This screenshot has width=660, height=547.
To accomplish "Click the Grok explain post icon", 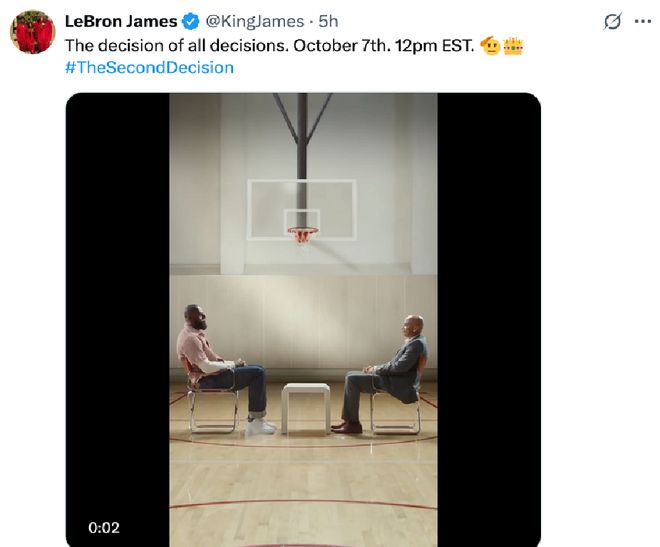I will 613,21.
